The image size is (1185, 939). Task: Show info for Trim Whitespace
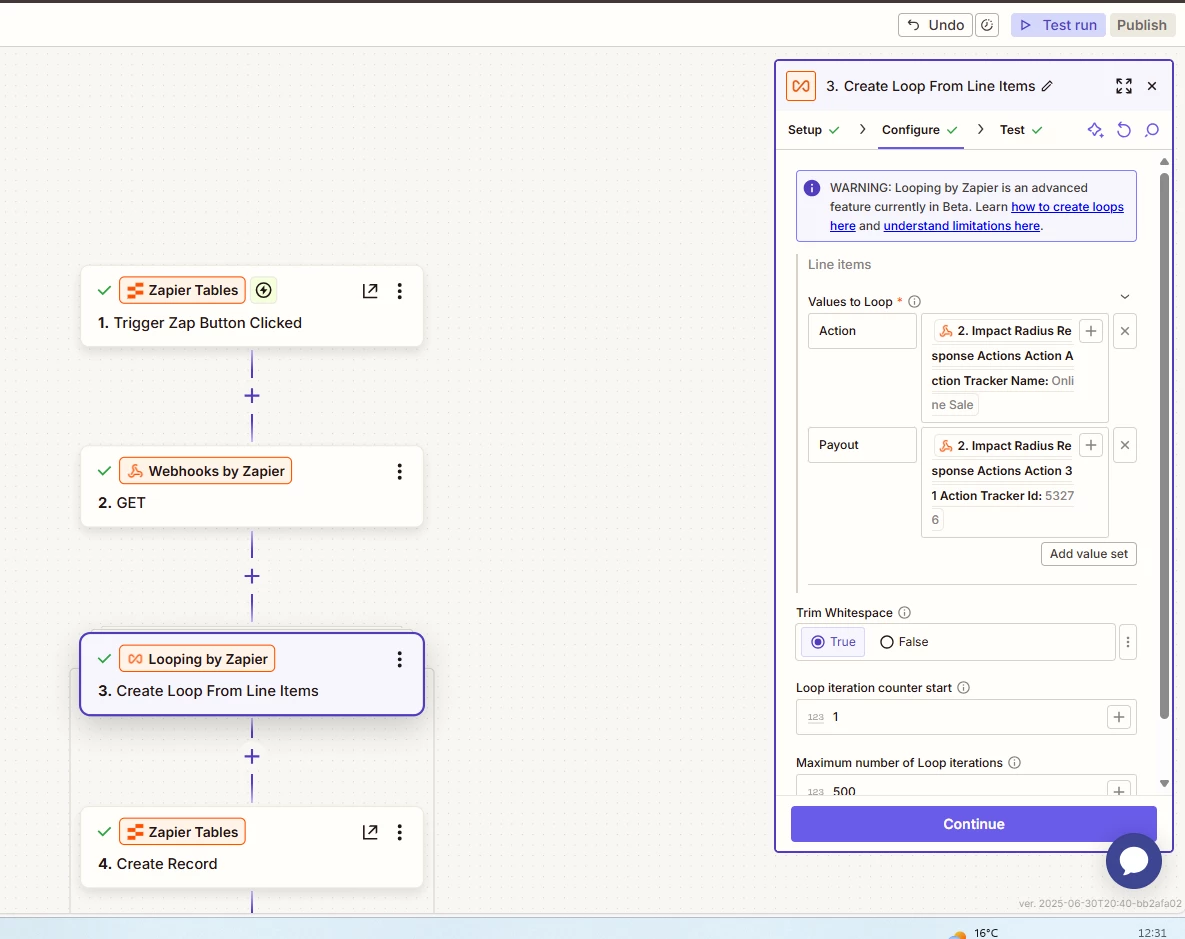[x=905, y=612]
